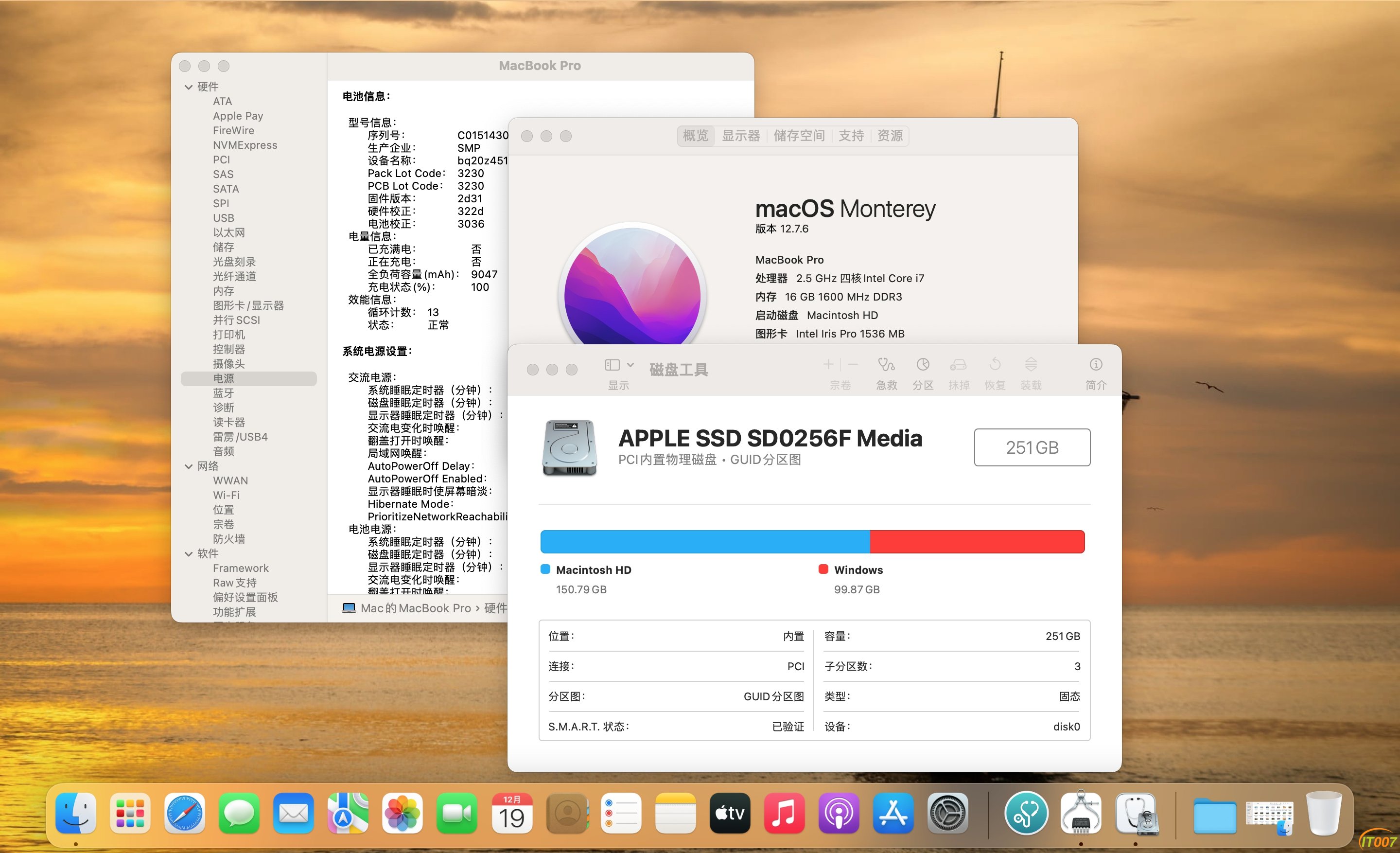Image resolution: width=1400 pixels, height=853 pixels.
Task: Open Podcasts from the Dock
Action: (839, 813)
